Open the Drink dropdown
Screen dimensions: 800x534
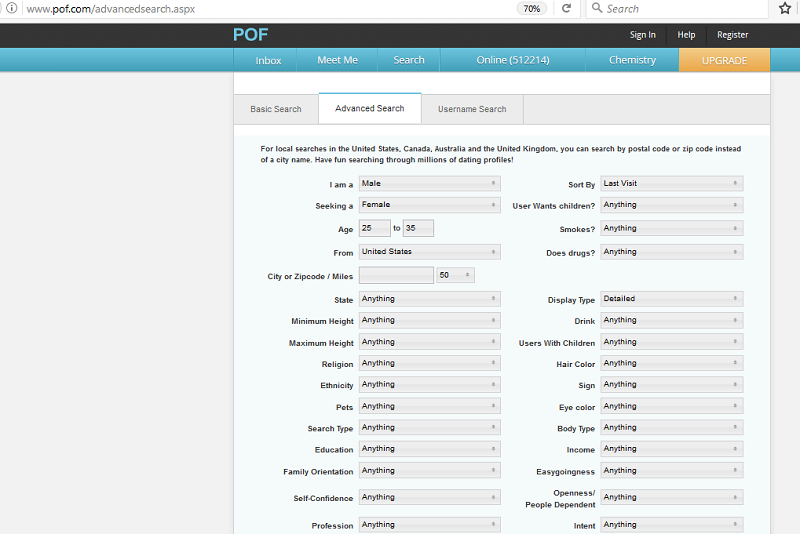point(672,320)
